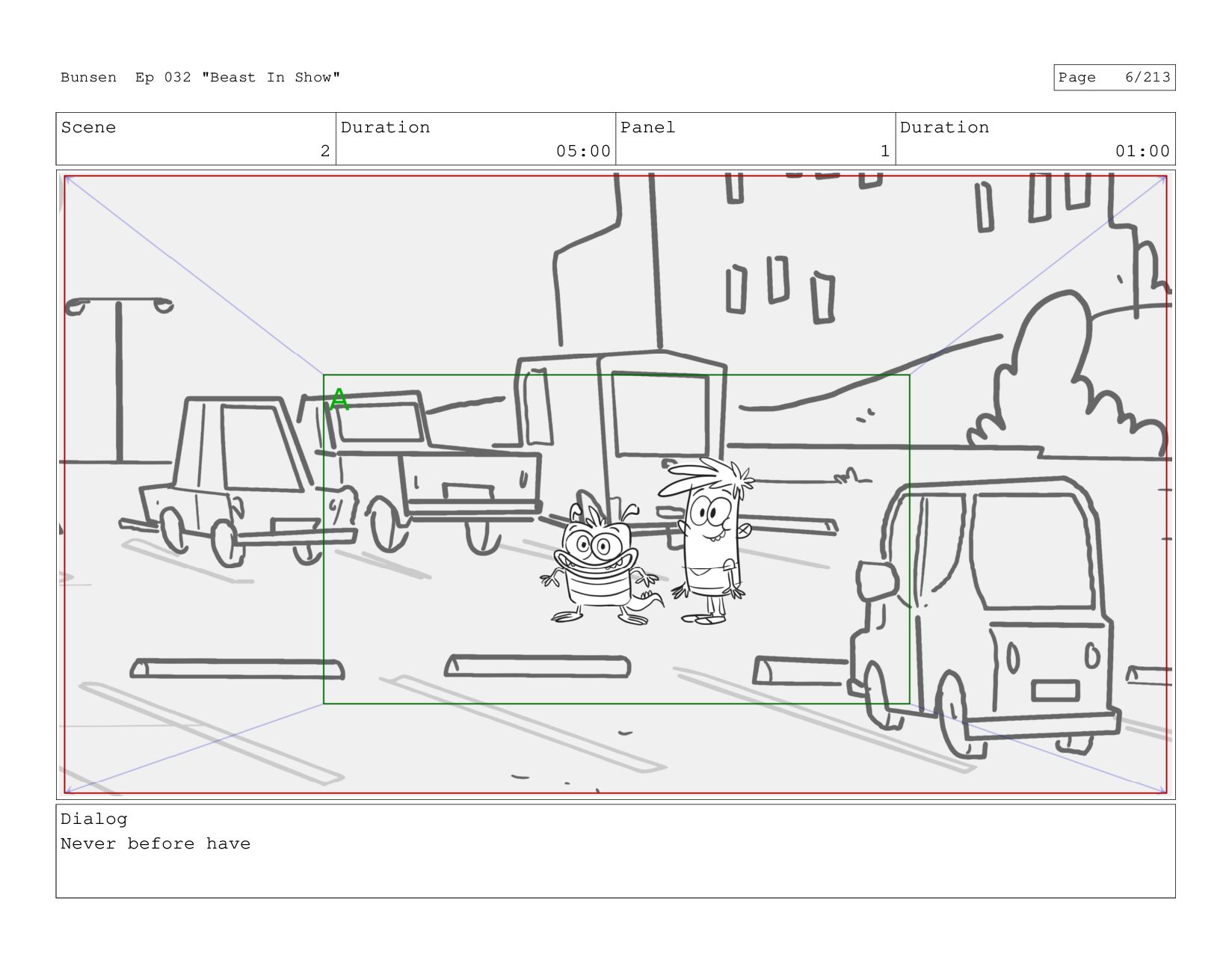Click the scene duration value 05:00
Viewport: 1232px width, 954px height.
click(583, 151)
